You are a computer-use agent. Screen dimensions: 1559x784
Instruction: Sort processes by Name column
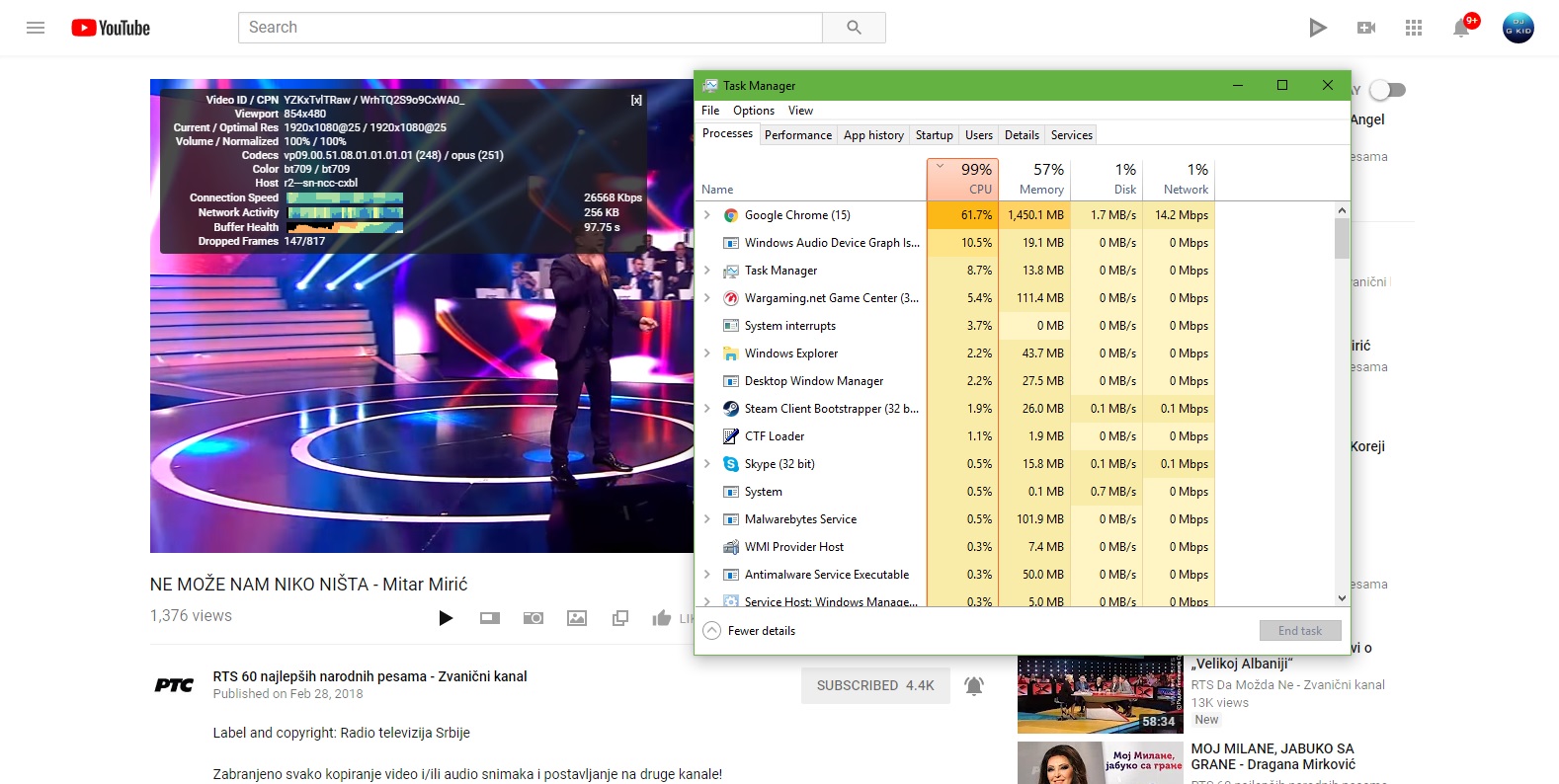coord(810,179)
